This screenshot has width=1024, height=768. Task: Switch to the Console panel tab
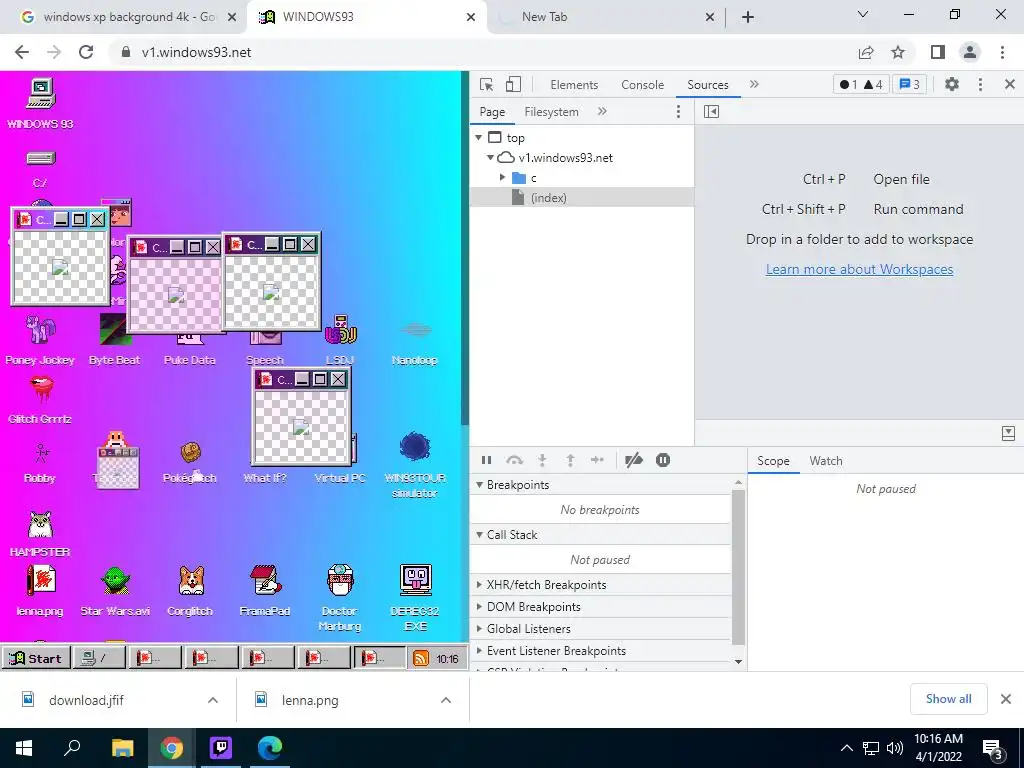pyautogui.click(x=643, y=85)
